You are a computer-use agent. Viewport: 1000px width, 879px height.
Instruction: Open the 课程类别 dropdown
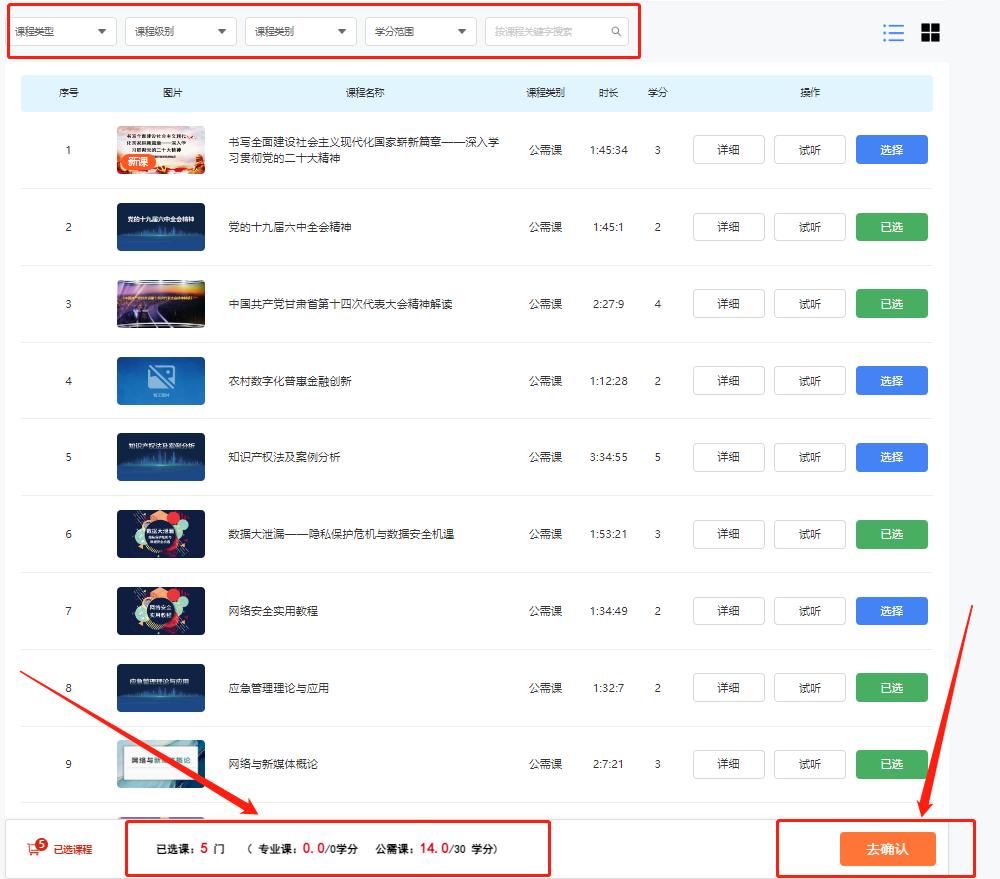tap(300, 31)
